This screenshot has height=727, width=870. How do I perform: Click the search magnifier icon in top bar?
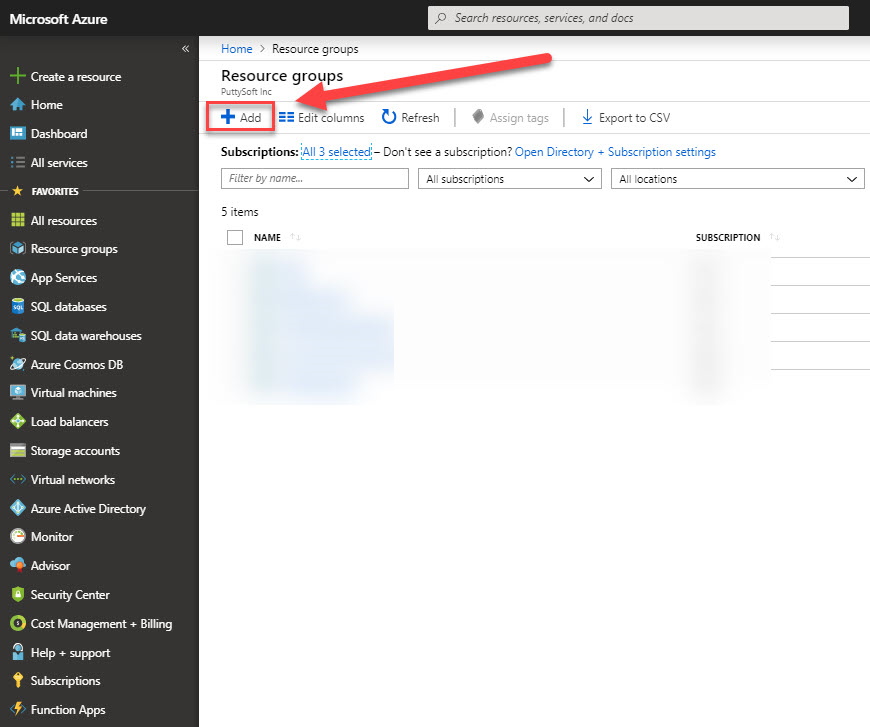441,18
